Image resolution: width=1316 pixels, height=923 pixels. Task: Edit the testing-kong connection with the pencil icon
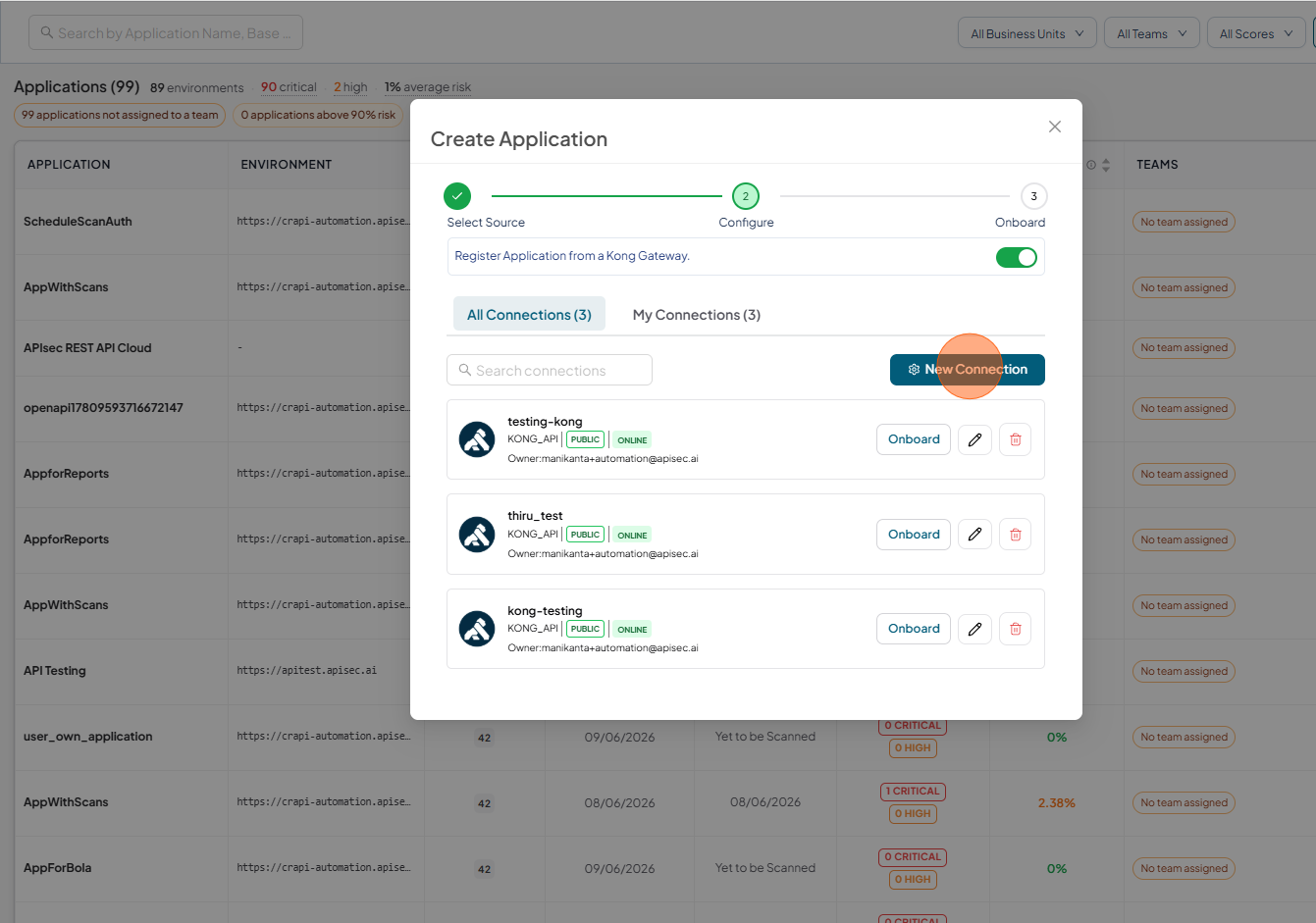coord(974,439)
